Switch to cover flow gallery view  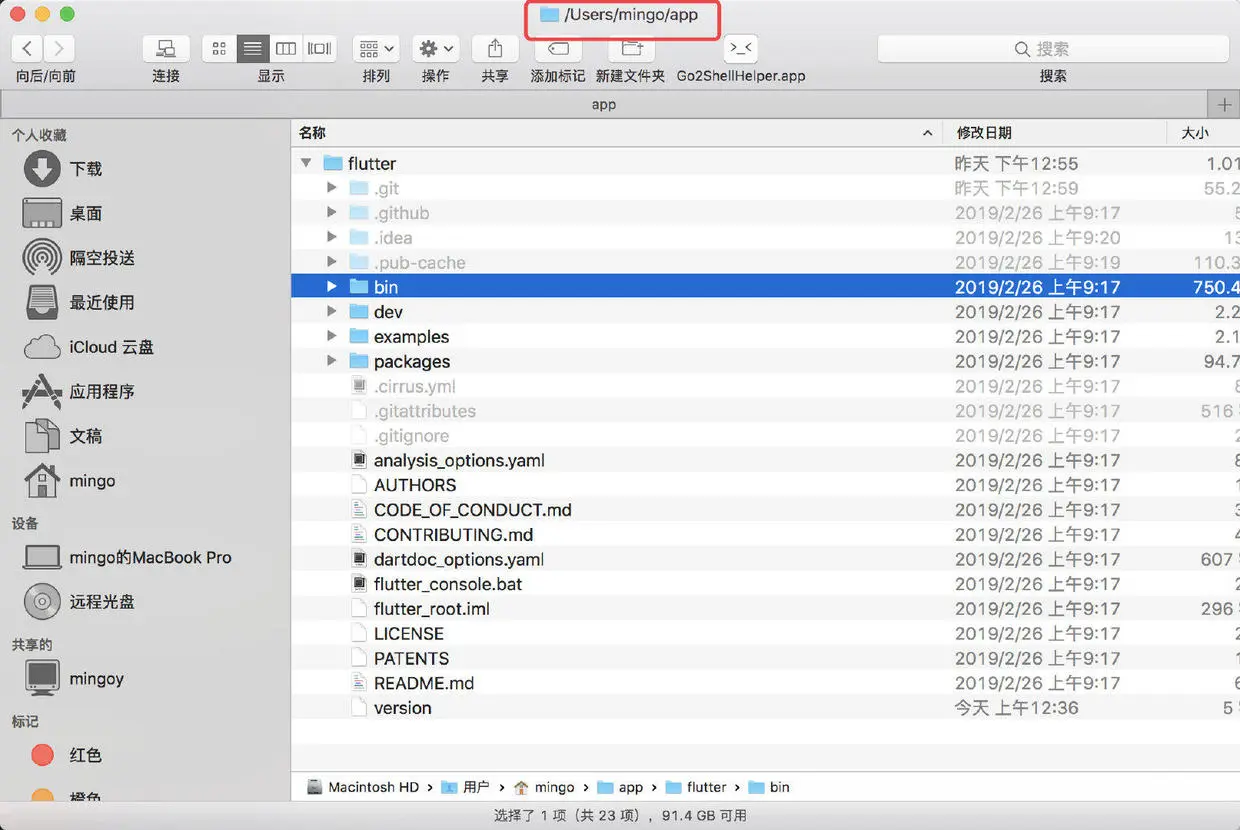[320, 48]
